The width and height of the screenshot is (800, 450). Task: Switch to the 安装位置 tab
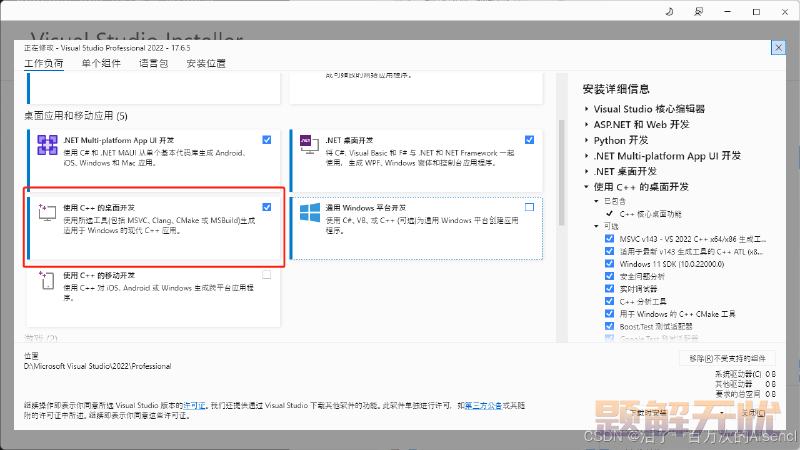pyautogui.click(x=206, y=63)
